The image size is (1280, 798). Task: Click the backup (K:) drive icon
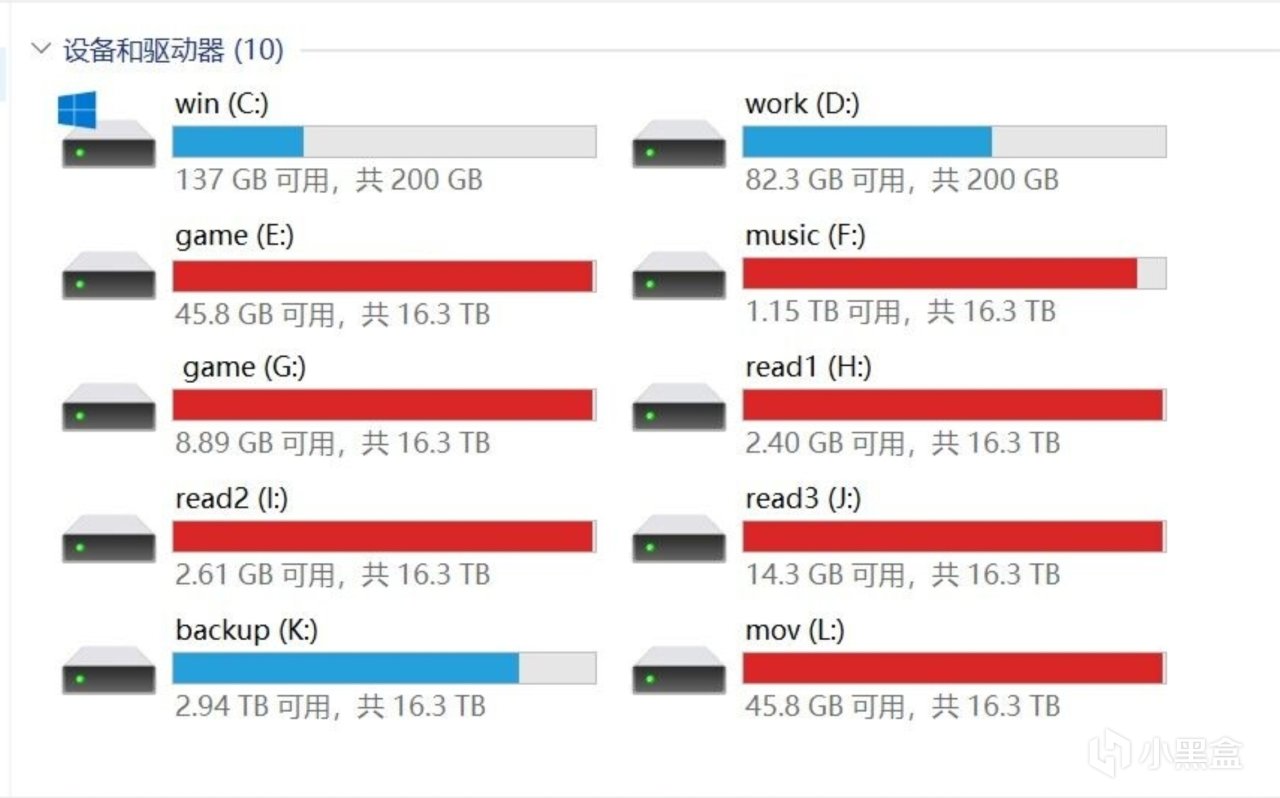108,670
